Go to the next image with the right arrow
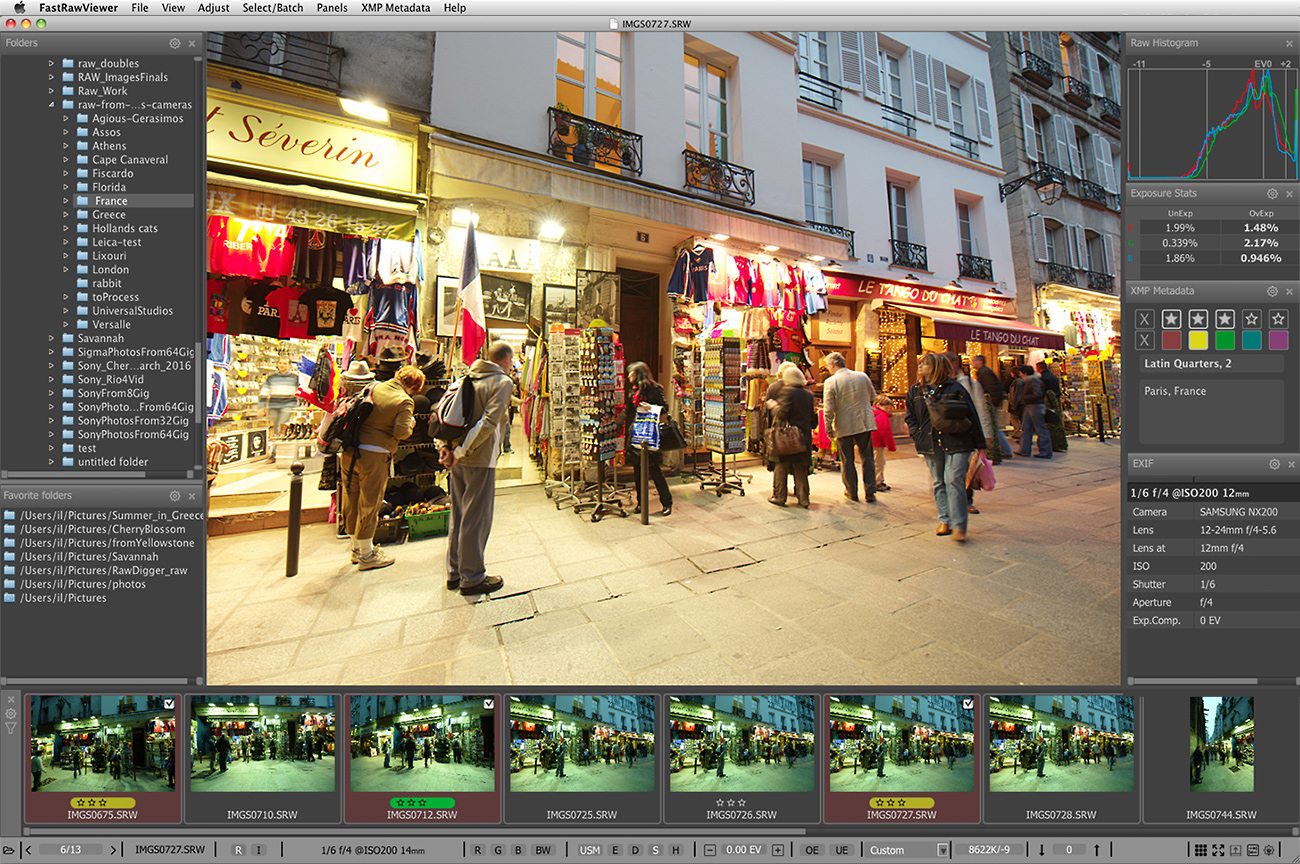The image size is (1300, 864). coord(113,850)
